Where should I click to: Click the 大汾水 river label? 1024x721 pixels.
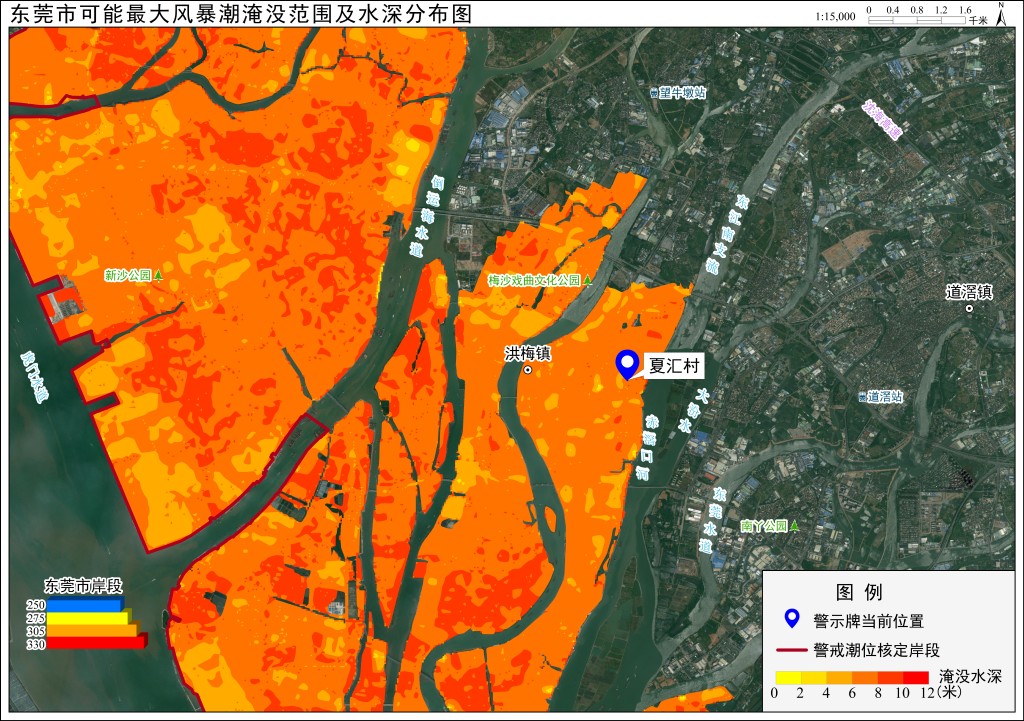(x=694, y=411)
